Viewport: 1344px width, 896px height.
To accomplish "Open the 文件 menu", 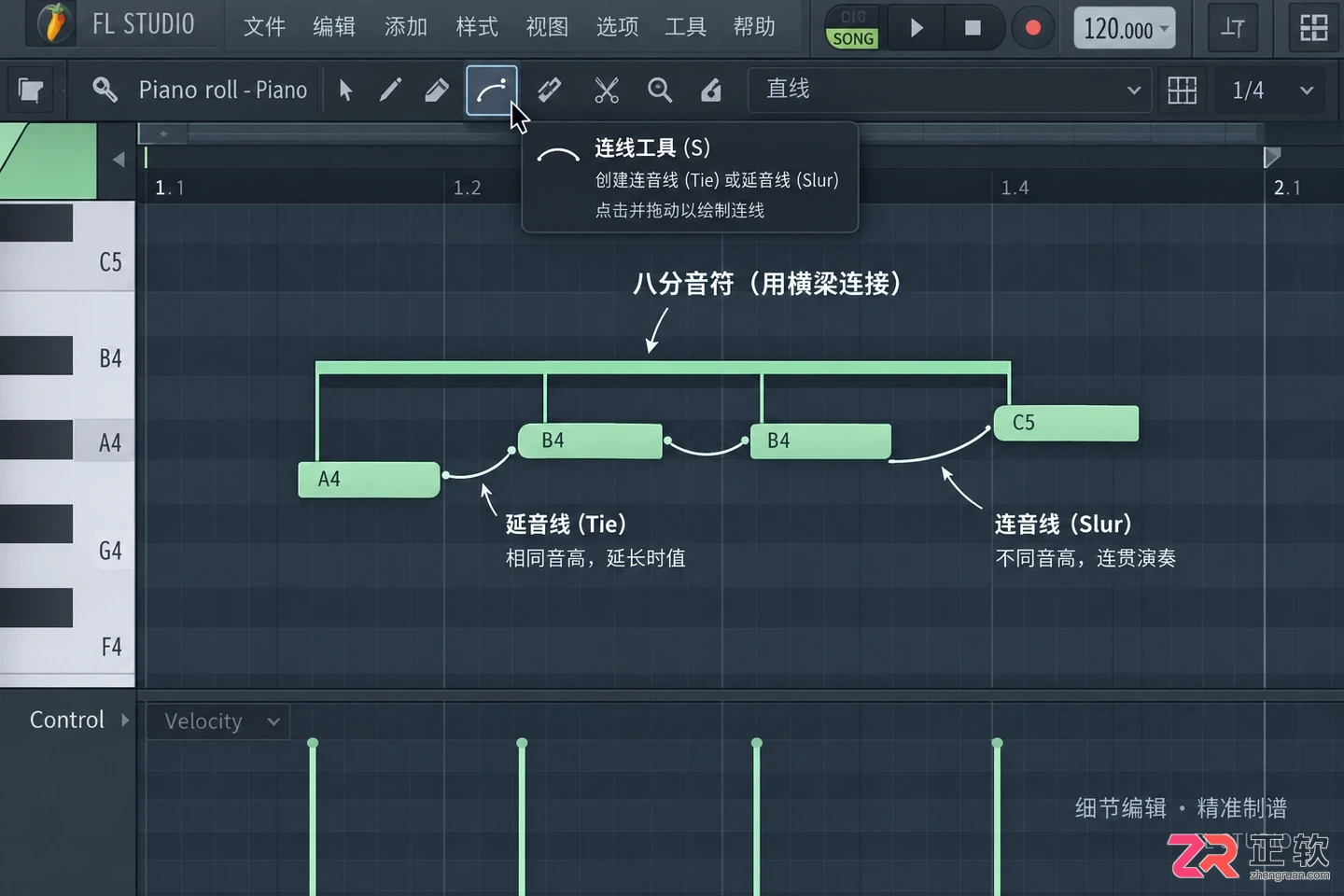I will (x=264, y=26).
